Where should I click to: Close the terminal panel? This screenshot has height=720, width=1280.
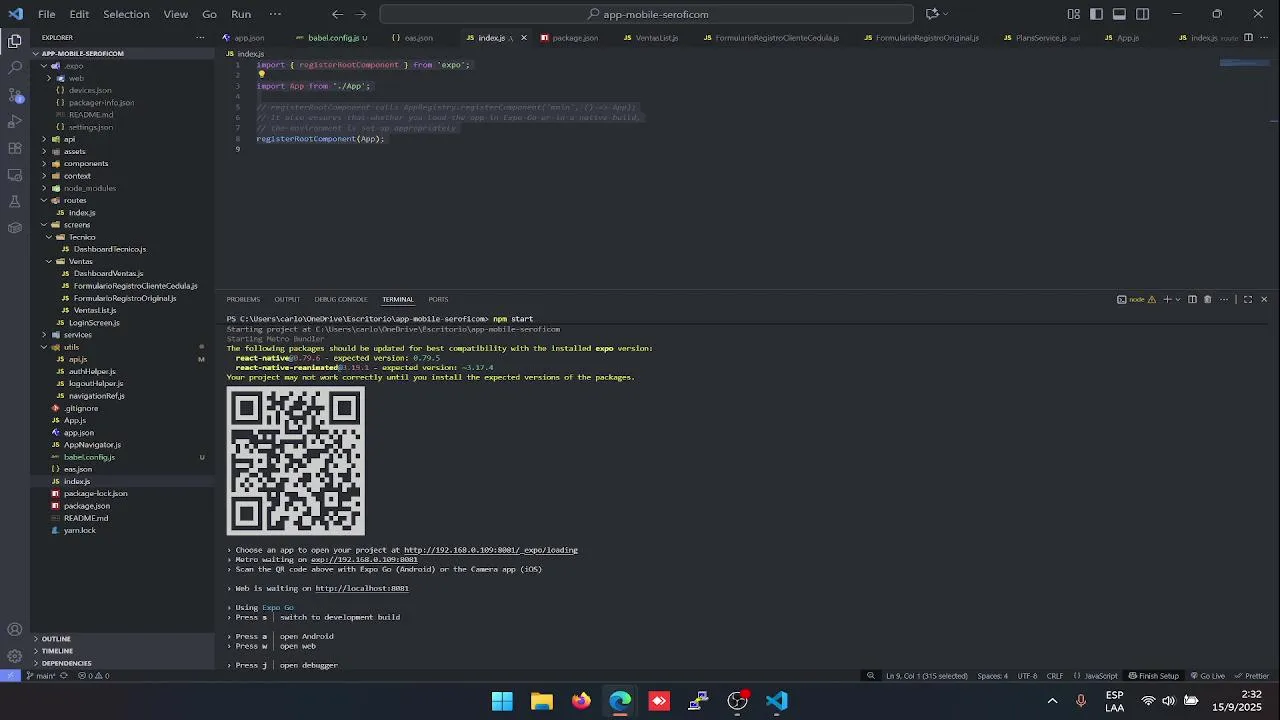(1264, 299)
